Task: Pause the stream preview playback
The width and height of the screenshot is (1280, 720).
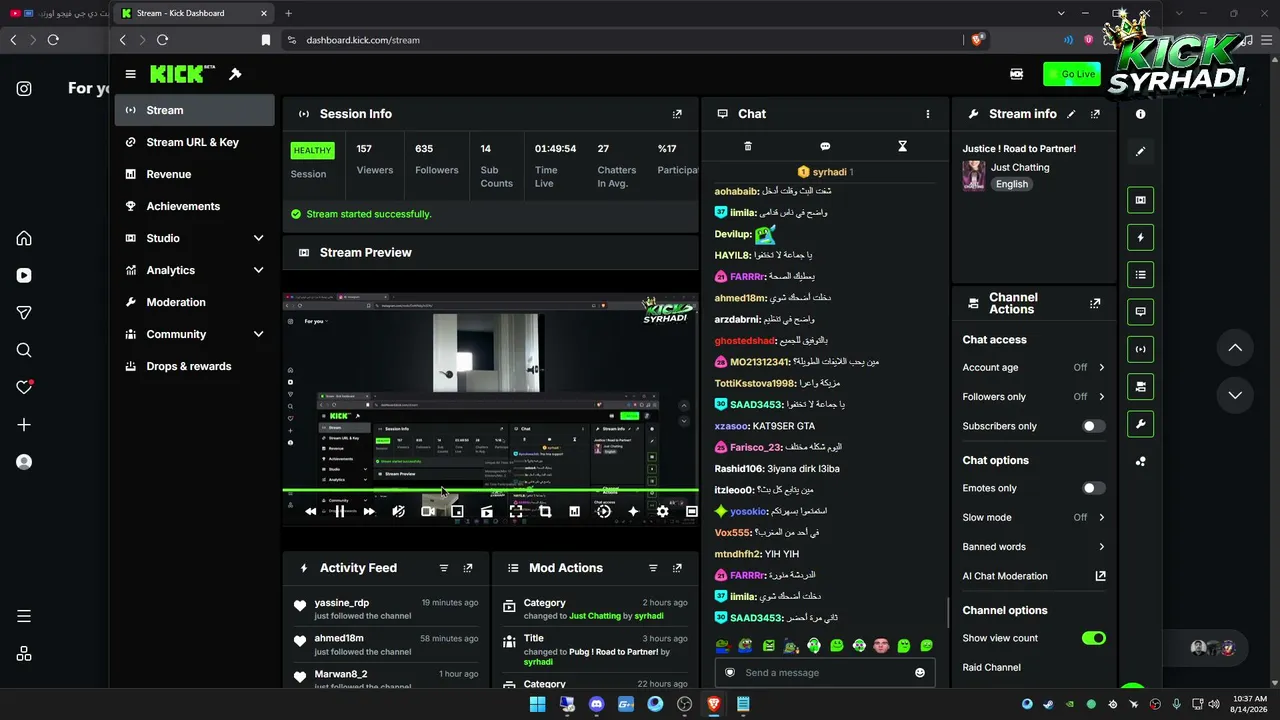Action: (340, 511)
